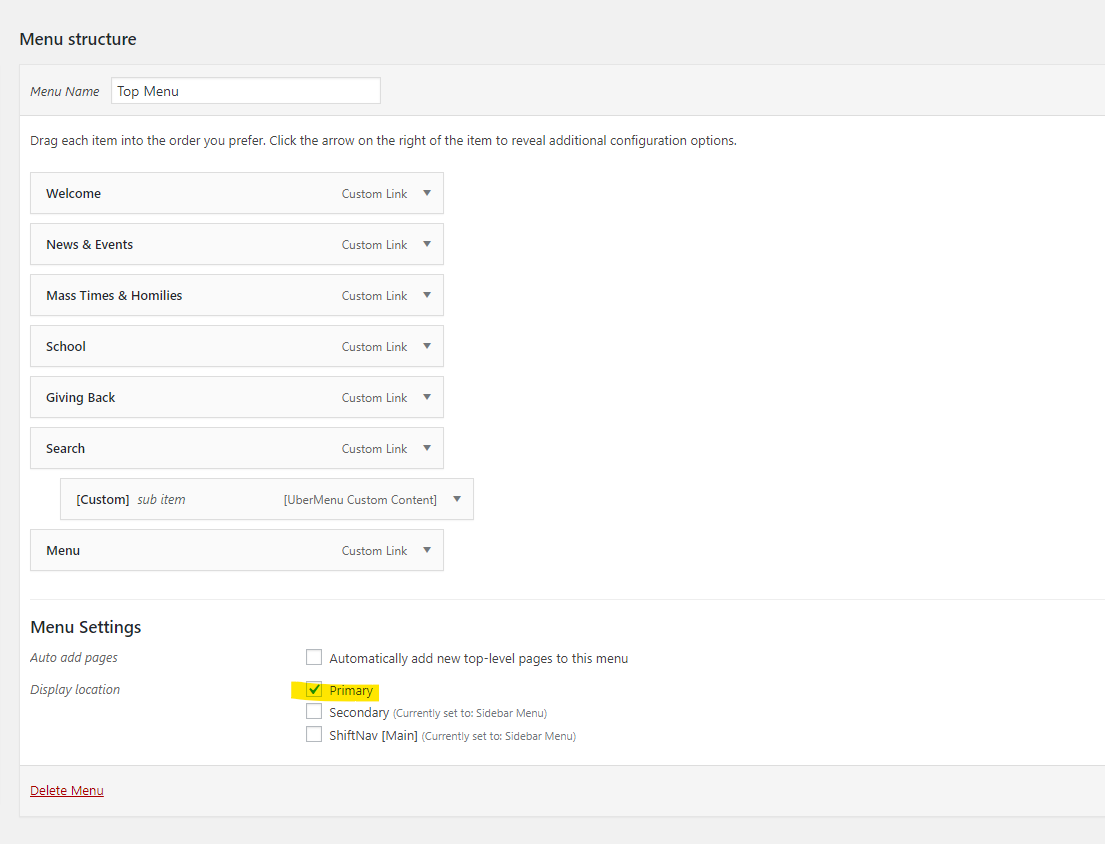Image resolution: width=1105 pixels, height=844 pixels.
Task: Expand the last Menu item arrow
Action: (x=427, y=550)
